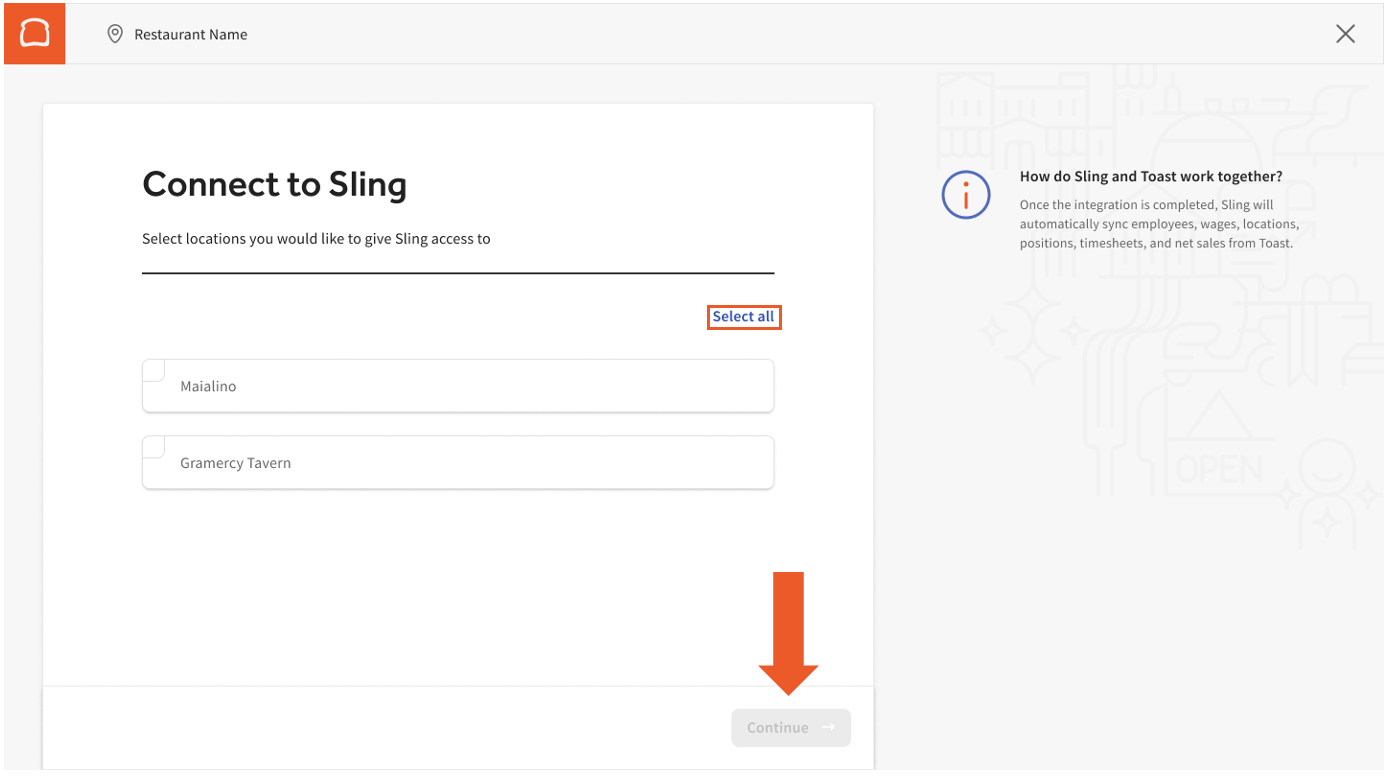Screen dimensions: 1390x776
Task: Click the orange Sling logo
Action: click(x=33, y=33)
